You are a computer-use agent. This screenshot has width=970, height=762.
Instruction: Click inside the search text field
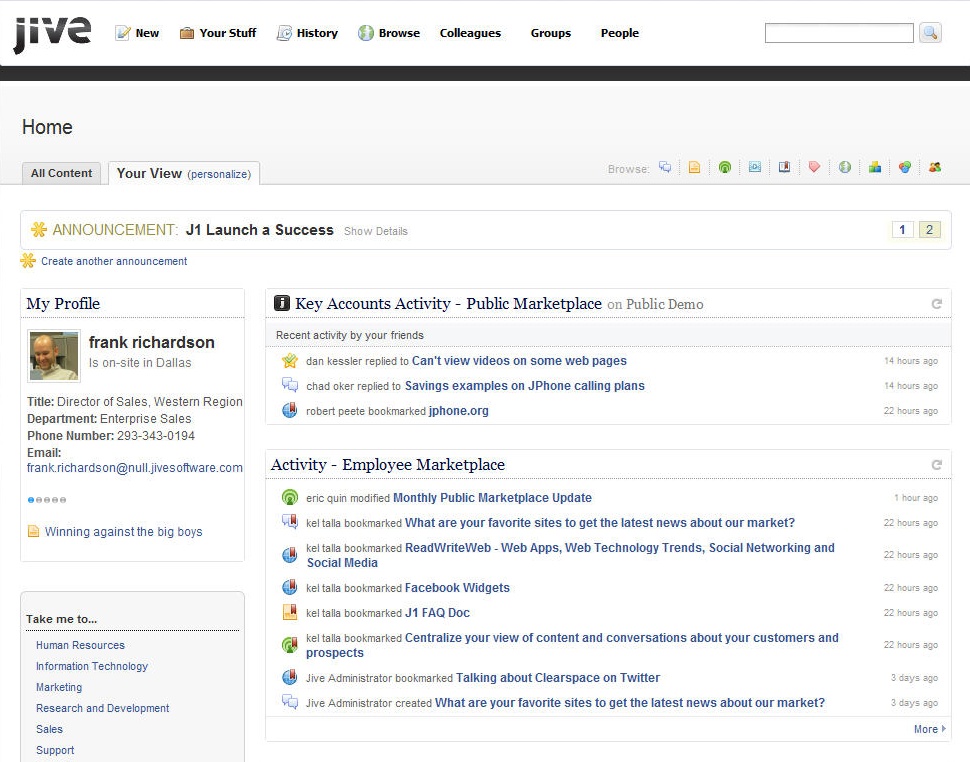click(838, 33)
